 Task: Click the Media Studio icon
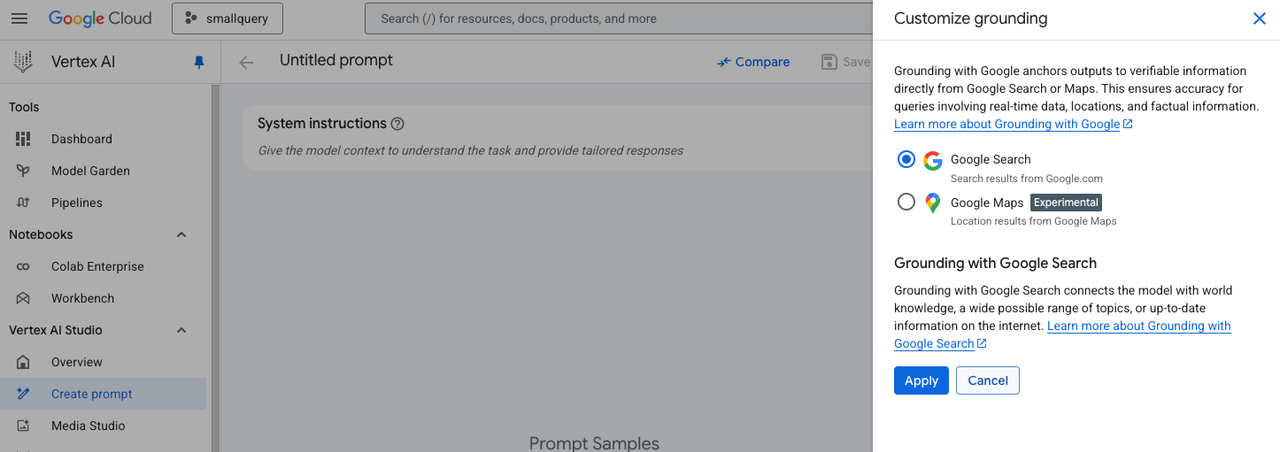23,426
